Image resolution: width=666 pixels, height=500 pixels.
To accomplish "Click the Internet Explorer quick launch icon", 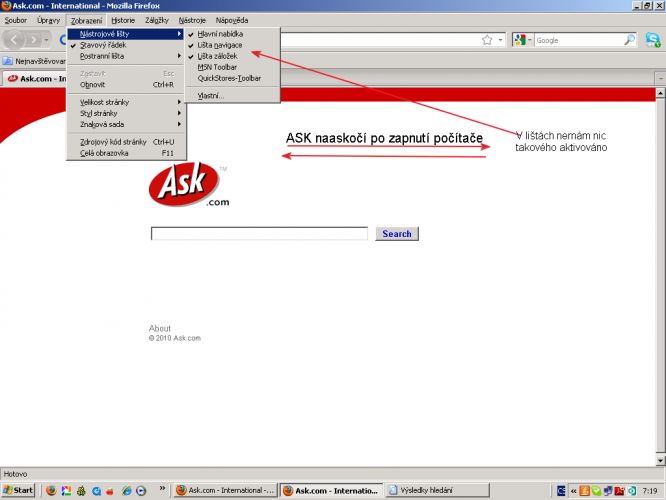I will (x=126, y=491).
